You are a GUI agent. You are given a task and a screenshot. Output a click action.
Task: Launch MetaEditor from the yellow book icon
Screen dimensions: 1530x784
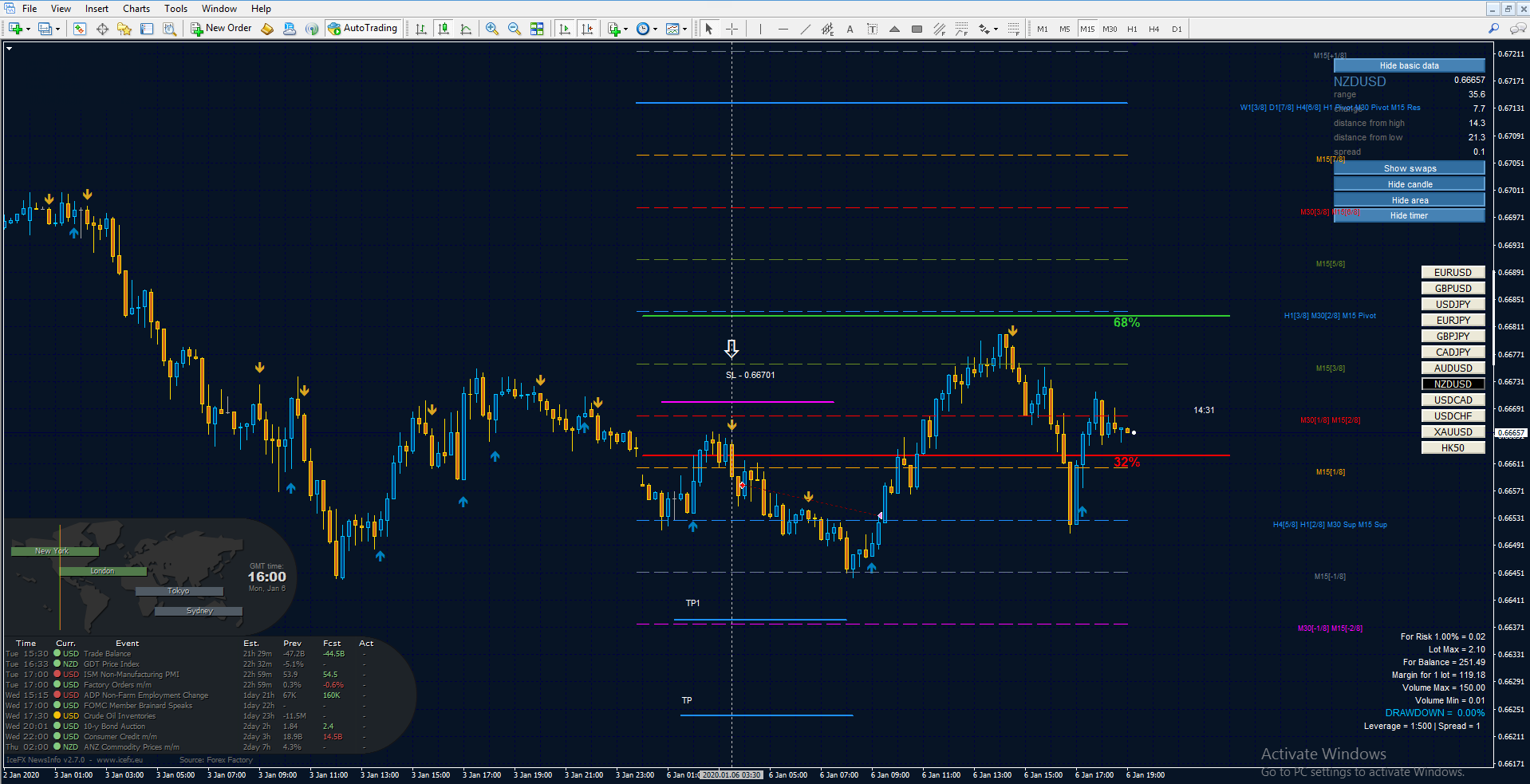click(267, 29)
